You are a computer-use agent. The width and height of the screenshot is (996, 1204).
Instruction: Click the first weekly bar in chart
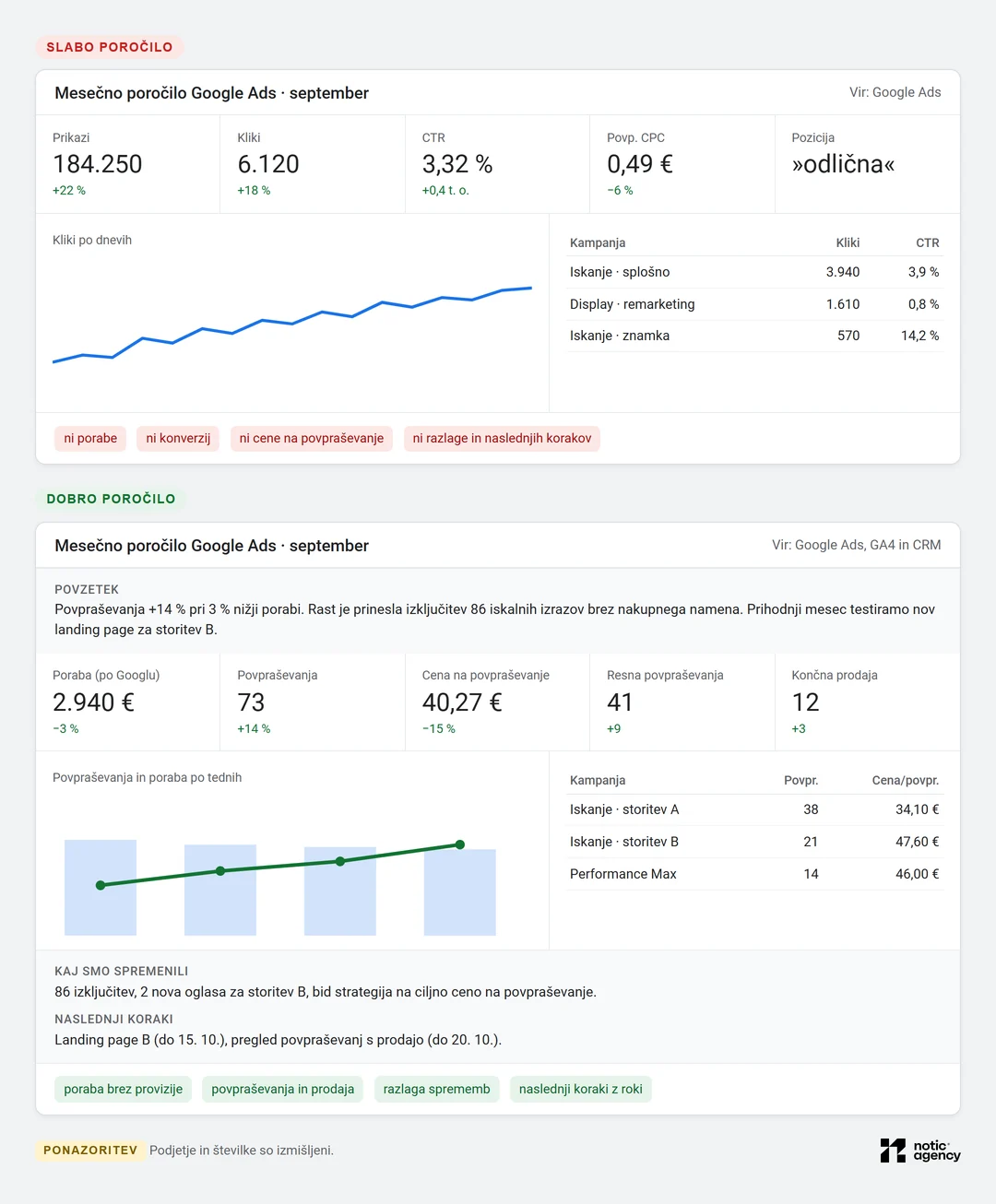pyautogui.click(x=101, y=888)
